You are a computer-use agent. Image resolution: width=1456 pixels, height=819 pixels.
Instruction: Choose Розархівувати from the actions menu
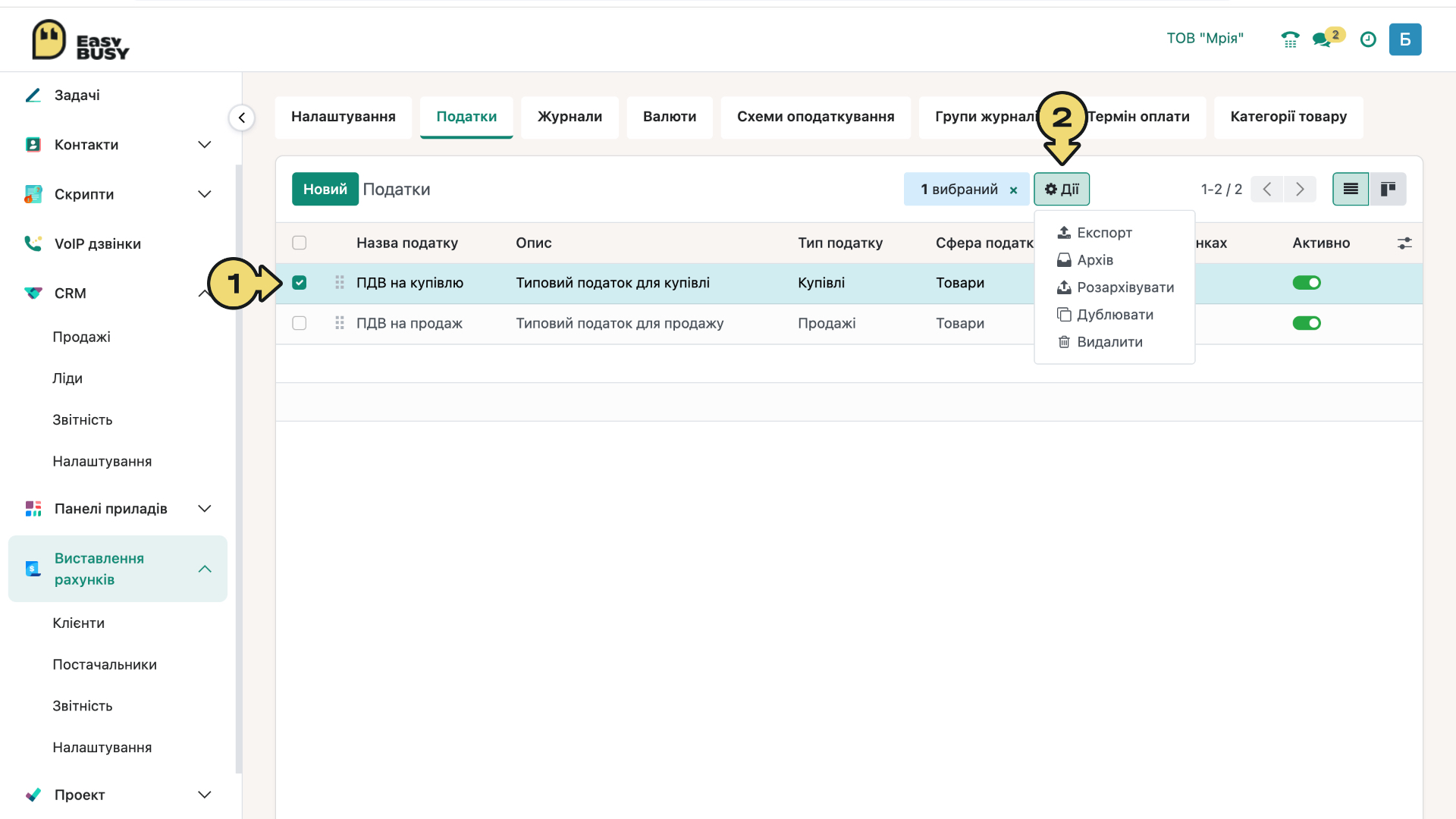(x=1114, y=287)
